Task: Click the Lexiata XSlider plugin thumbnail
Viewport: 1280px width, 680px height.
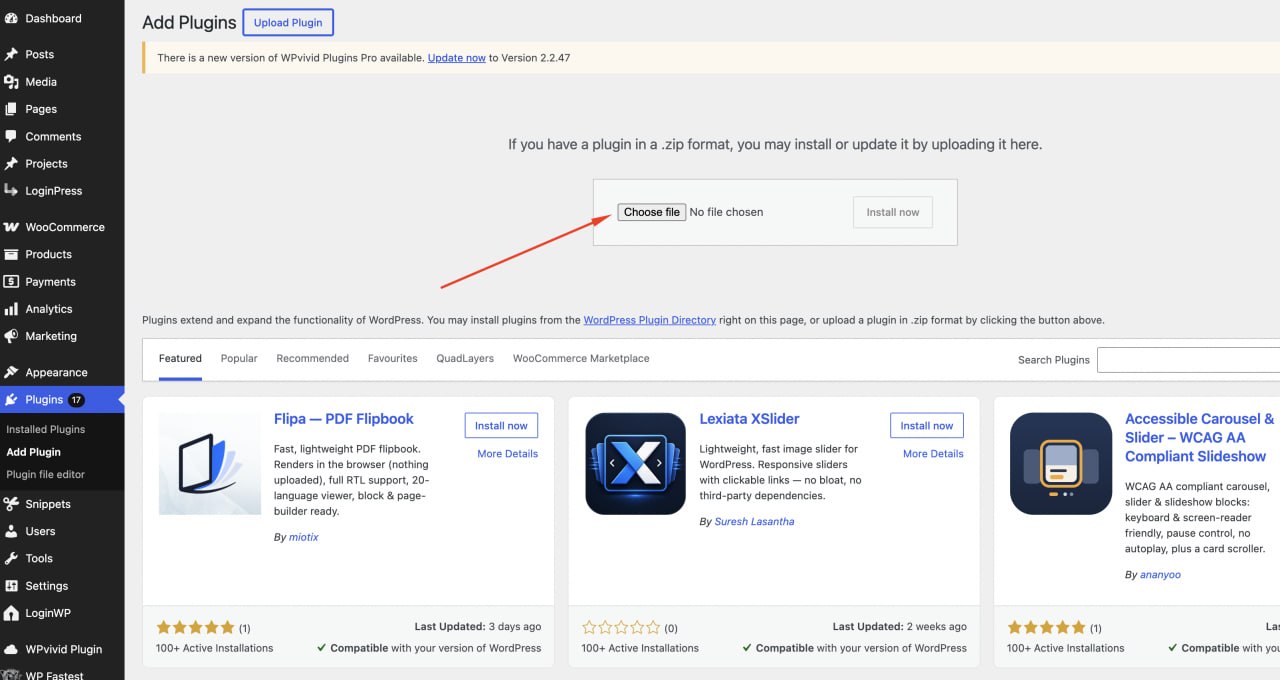Action: pyautogui.click(x=635, y=464)
